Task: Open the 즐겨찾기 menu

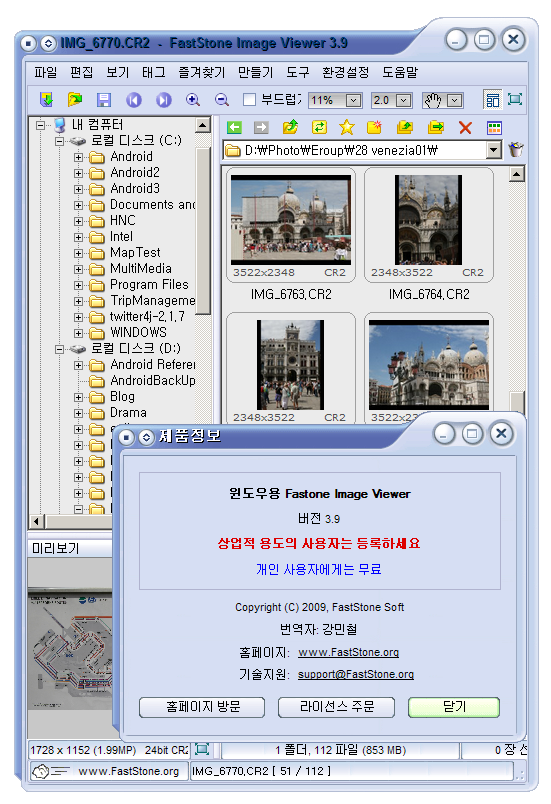Action: [x=201, y=72]
